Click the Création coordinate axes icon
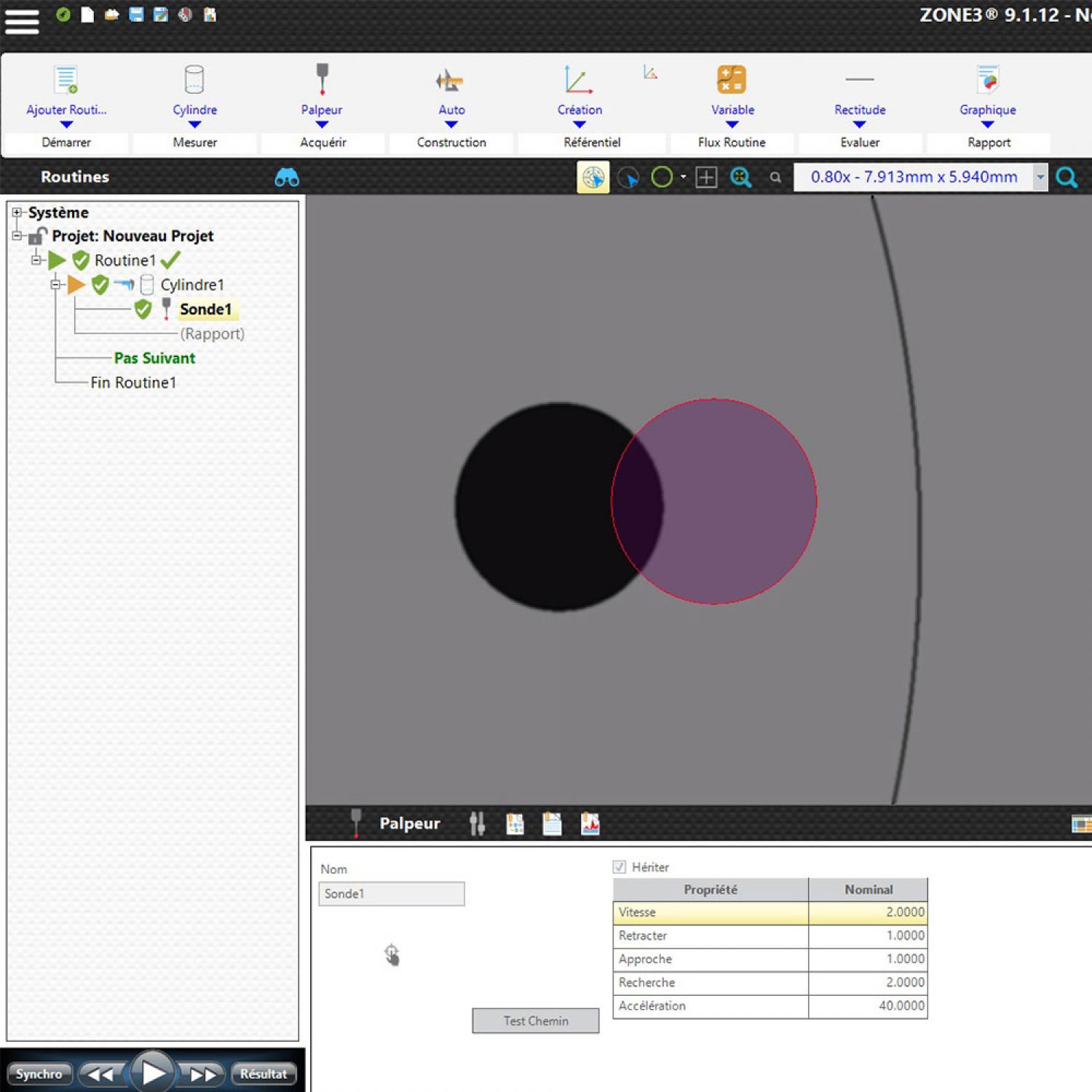The height and width of the screenshot is (1092, 1092). [x=579, y=79]
